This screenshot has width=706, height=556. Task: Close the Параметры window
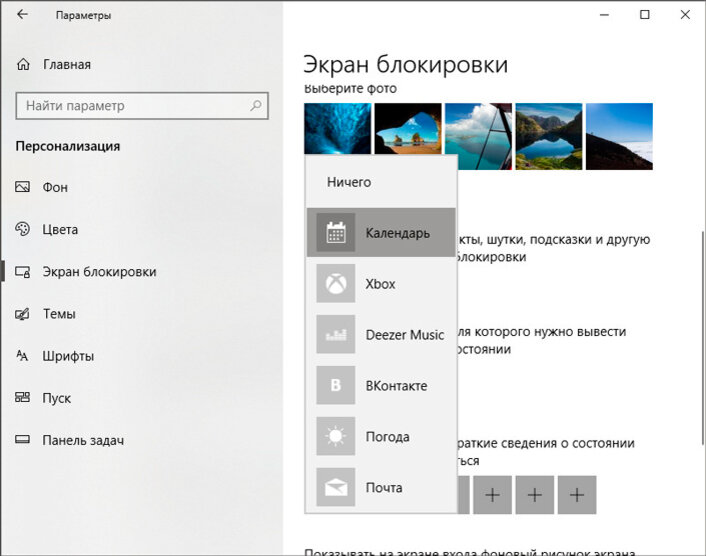685,15
